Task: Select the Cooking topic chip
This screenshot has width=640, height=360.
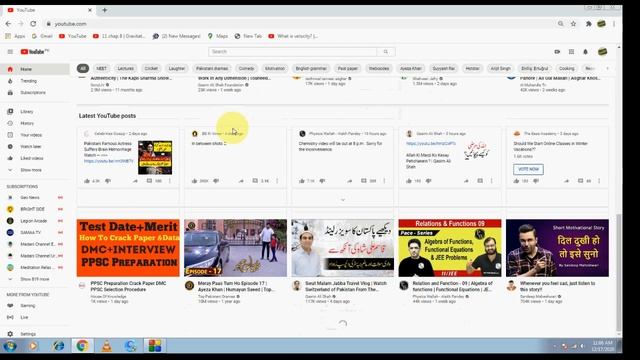Action: 567,69
